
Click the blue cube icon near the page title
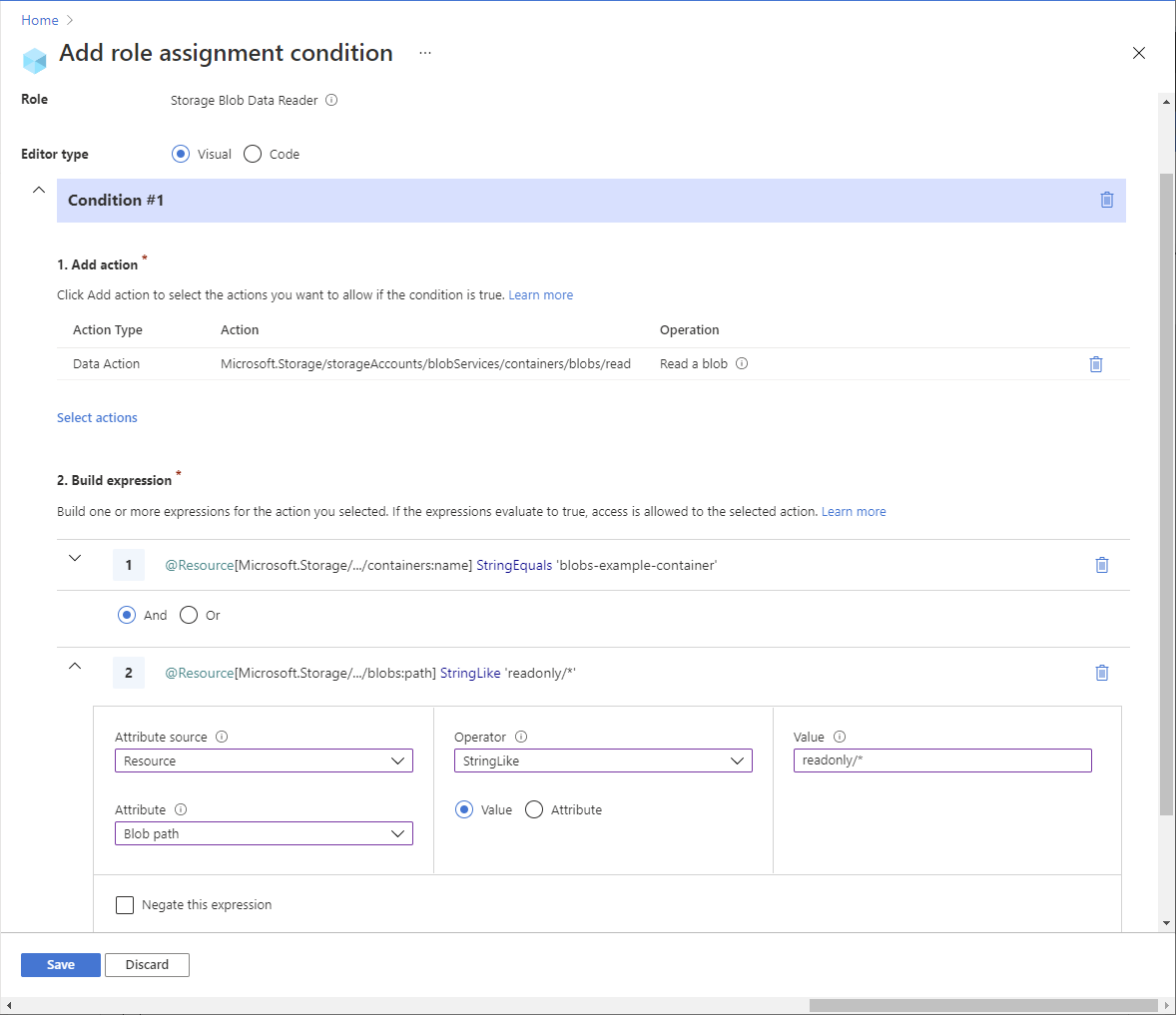(34, 60)
